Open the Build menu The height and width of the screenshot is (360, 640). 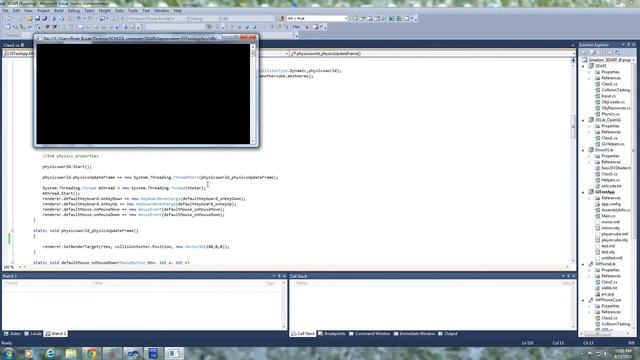pos(59,11)
